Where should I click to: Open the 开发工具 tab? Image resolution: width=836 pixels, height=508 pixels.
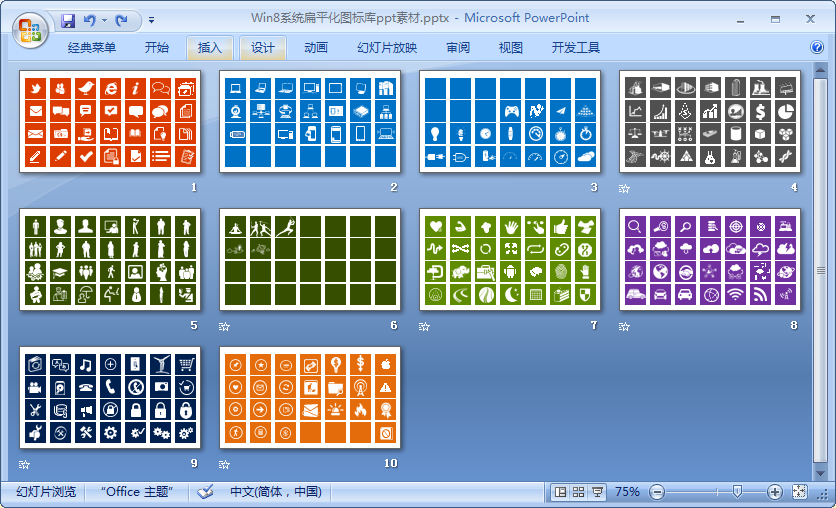point(575,48)
